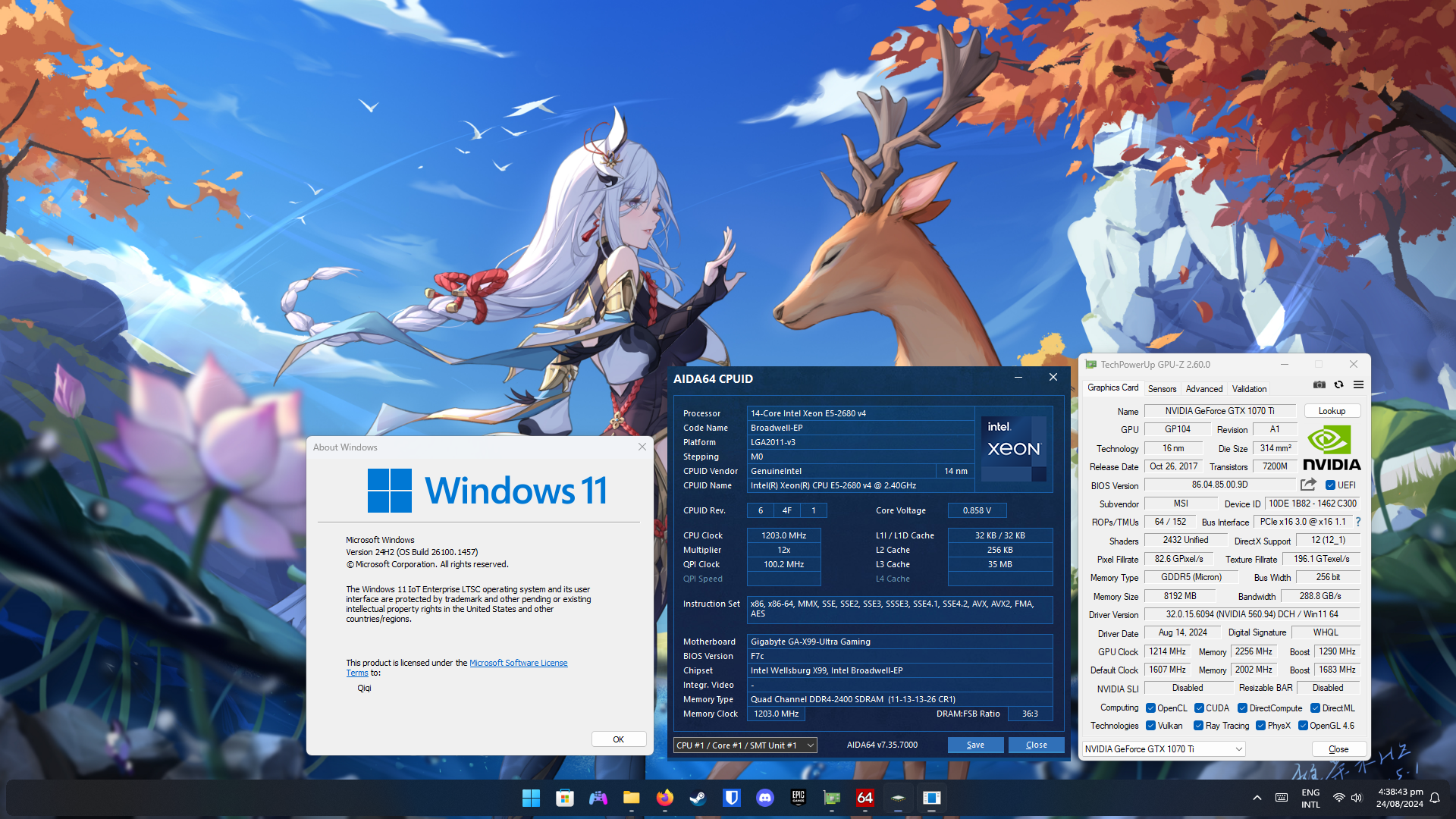Toggle the DirectCompute checkbox

pos(1242,708)
